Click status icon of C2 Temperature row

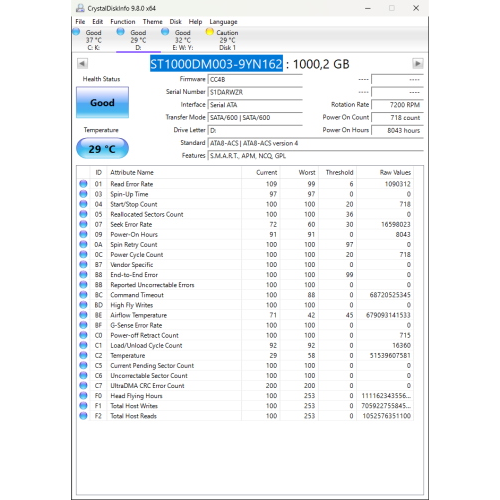(x=83, y=355)
